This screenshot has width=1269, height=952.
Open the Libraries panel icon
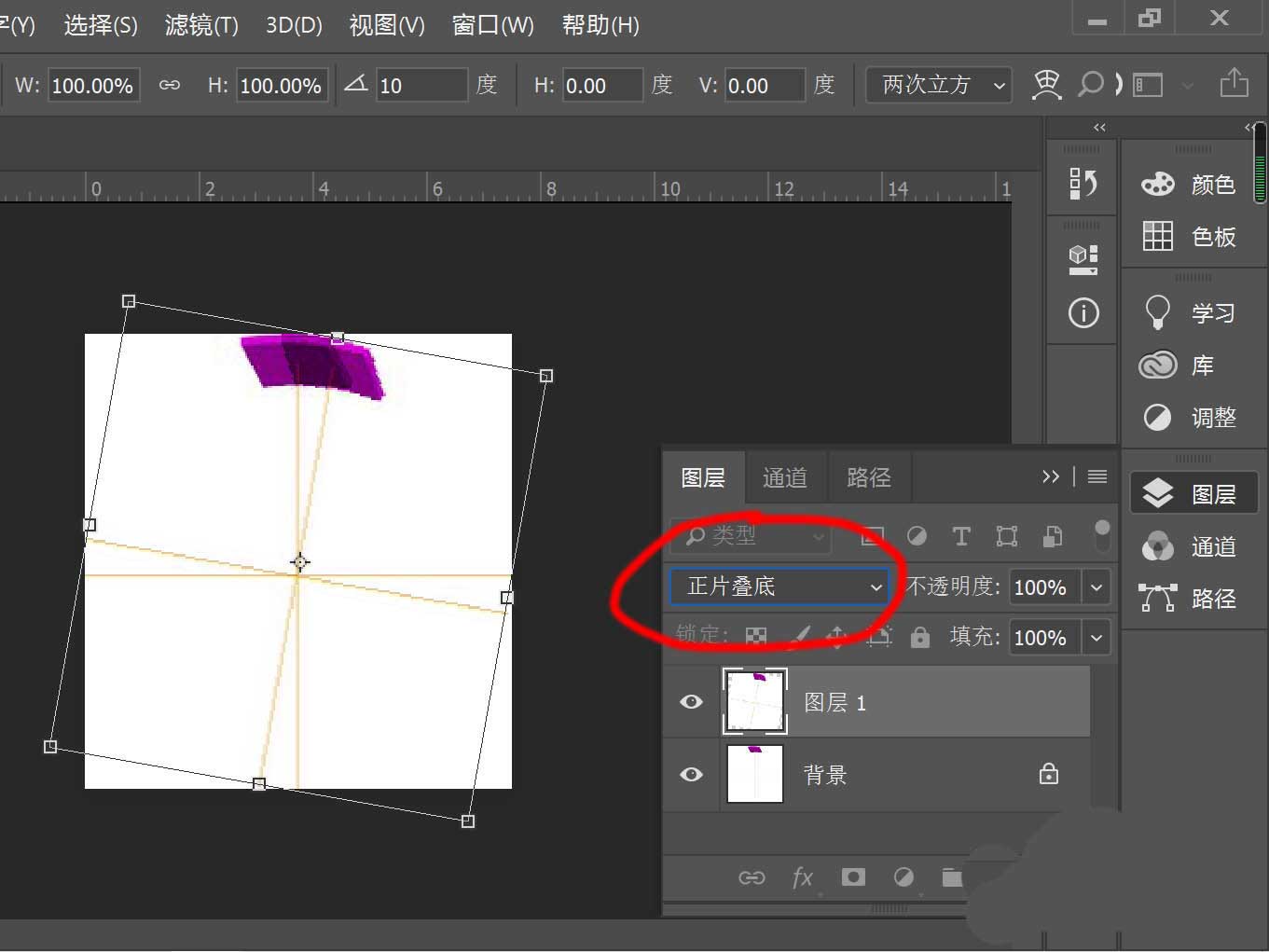[1157, 366]
